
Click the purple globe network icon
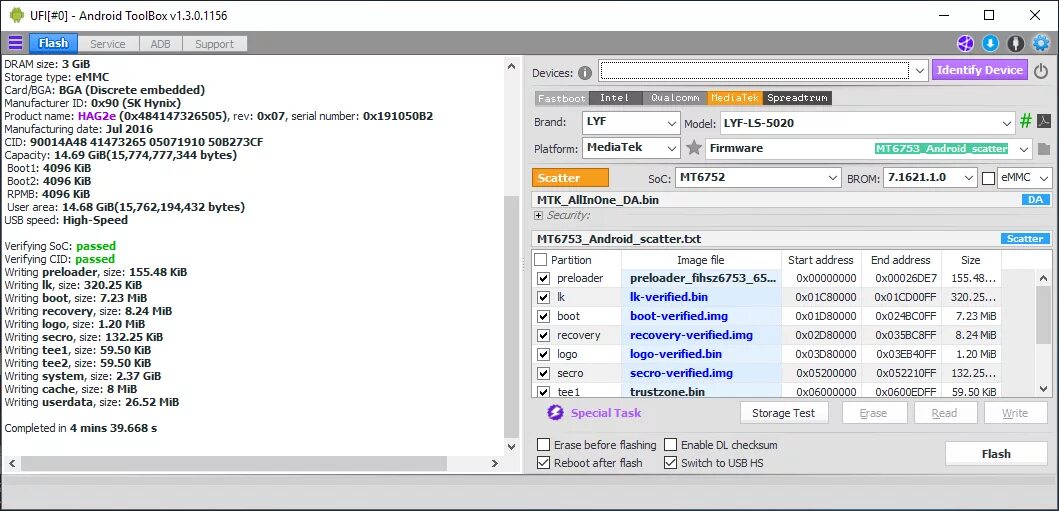click(965, 44)
